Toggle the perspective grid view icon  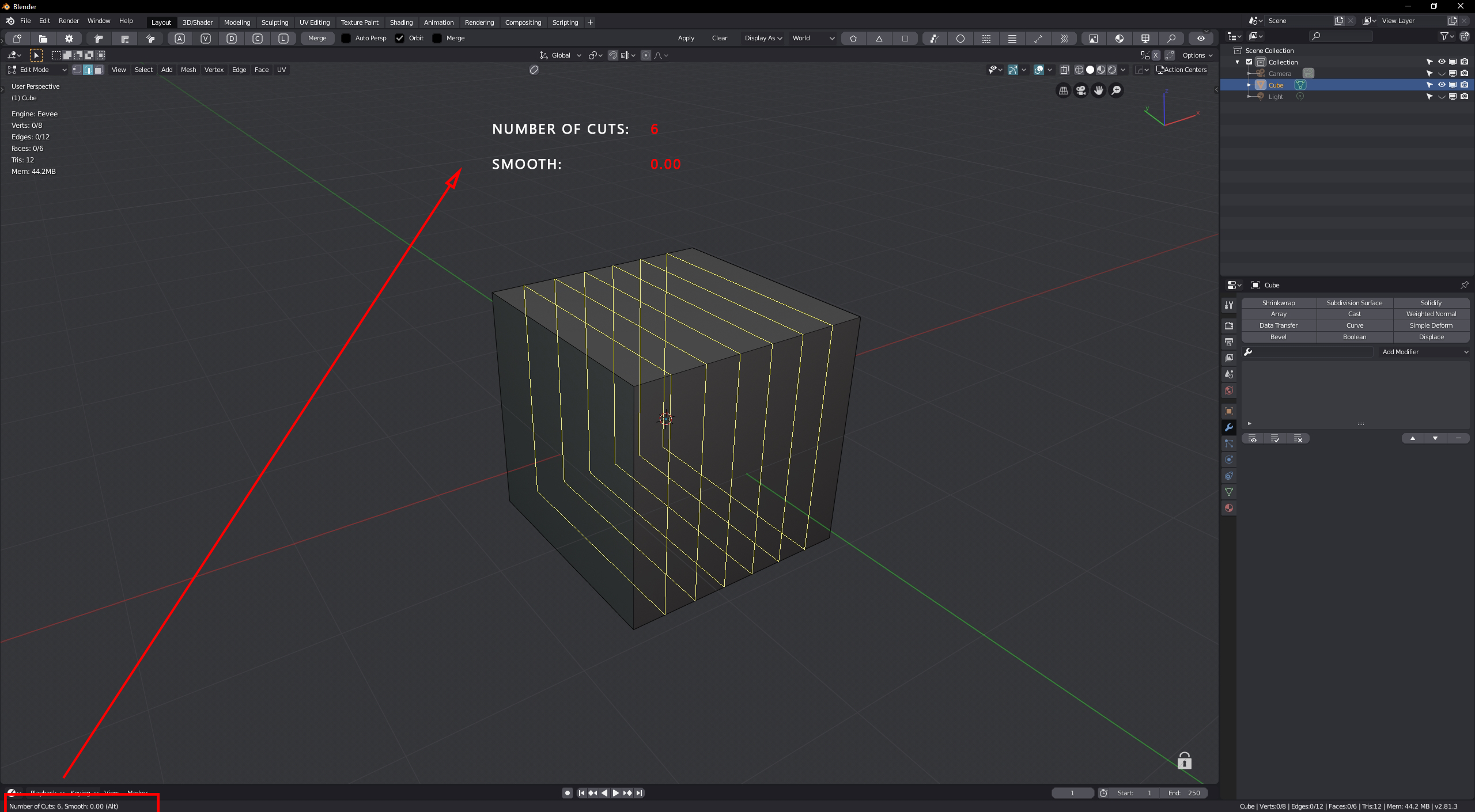coord(1064,90)
